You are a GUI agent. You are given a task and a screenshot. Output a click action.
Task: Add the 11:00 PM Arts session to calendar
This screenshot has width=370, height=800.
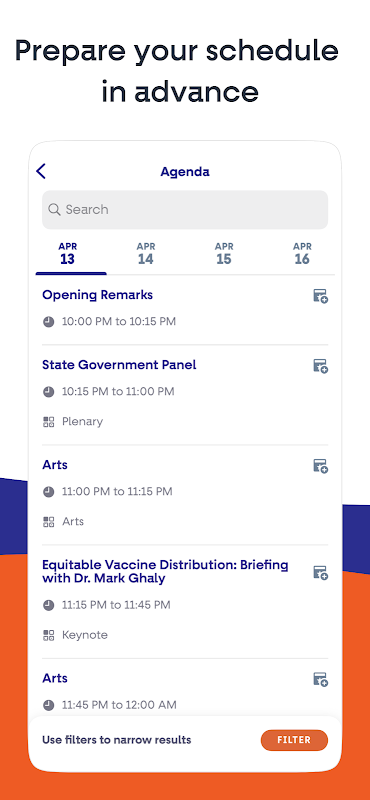(320, 466)
